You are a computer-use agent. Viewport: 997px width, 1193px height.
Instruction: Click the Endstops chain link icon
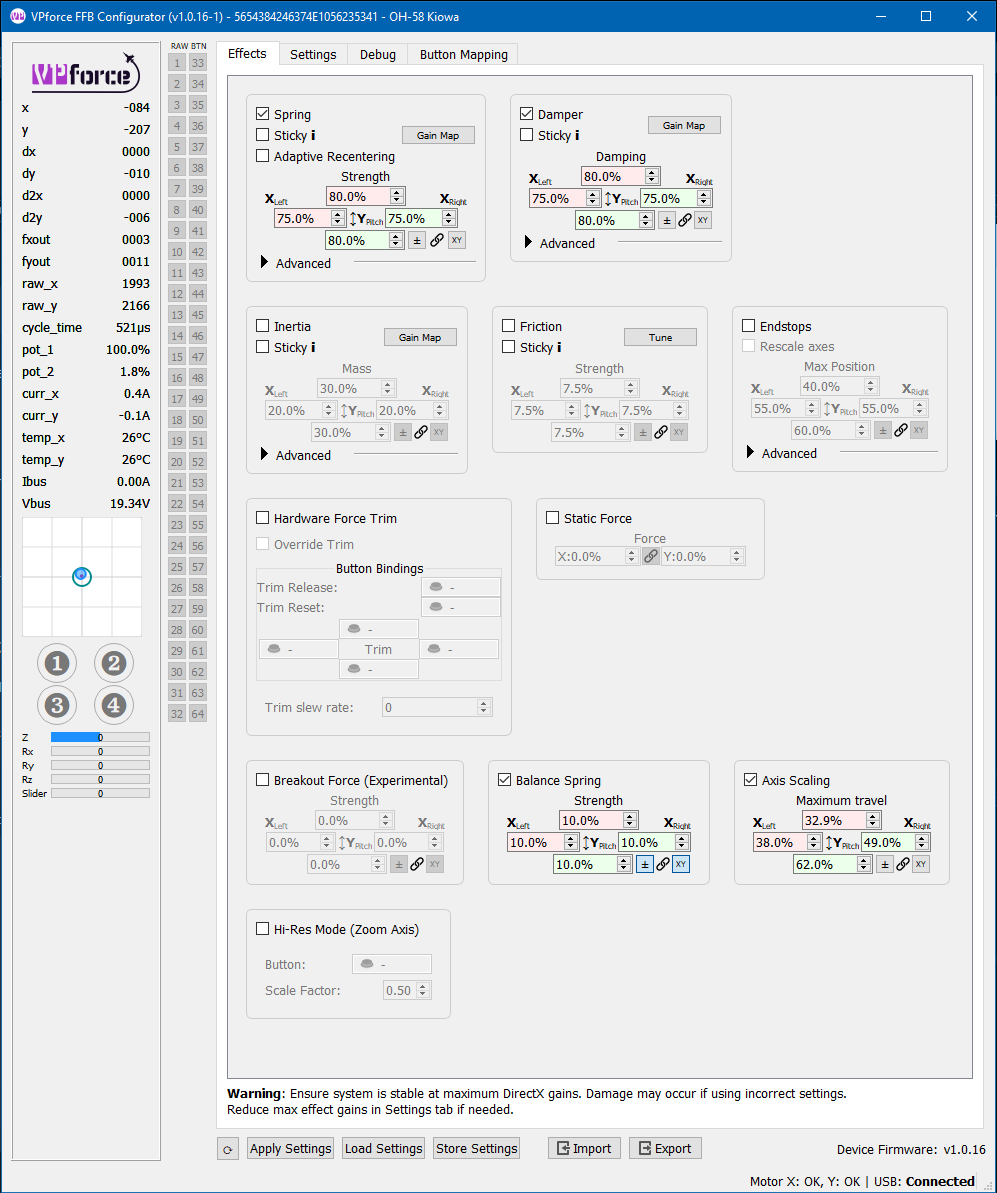901,430
